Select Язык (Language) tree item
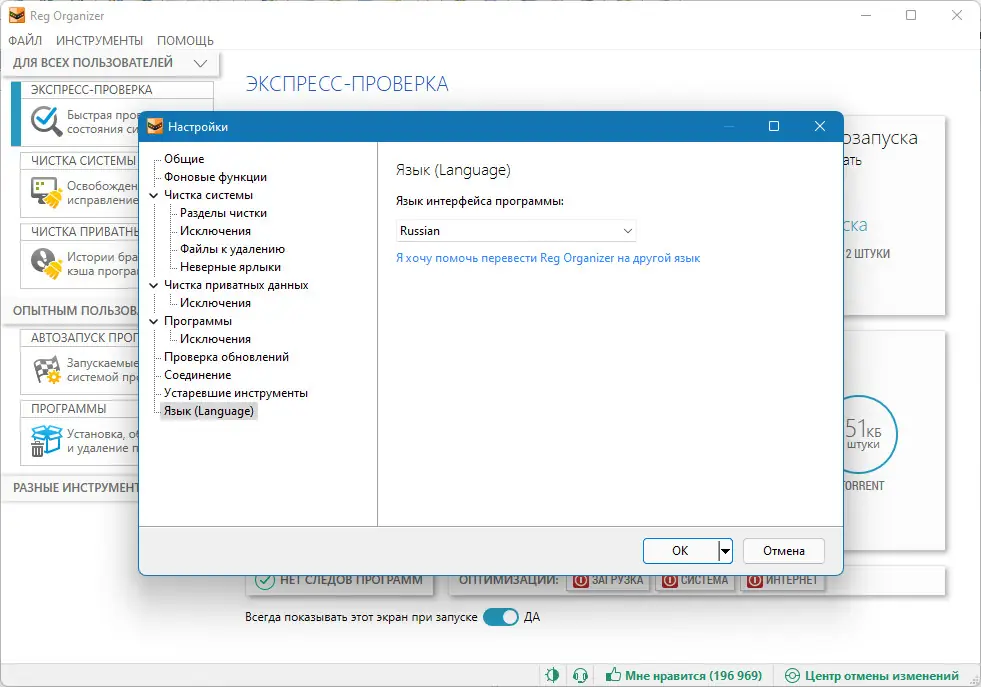Screen dimensions: 981x687 [x=208, y=411]
